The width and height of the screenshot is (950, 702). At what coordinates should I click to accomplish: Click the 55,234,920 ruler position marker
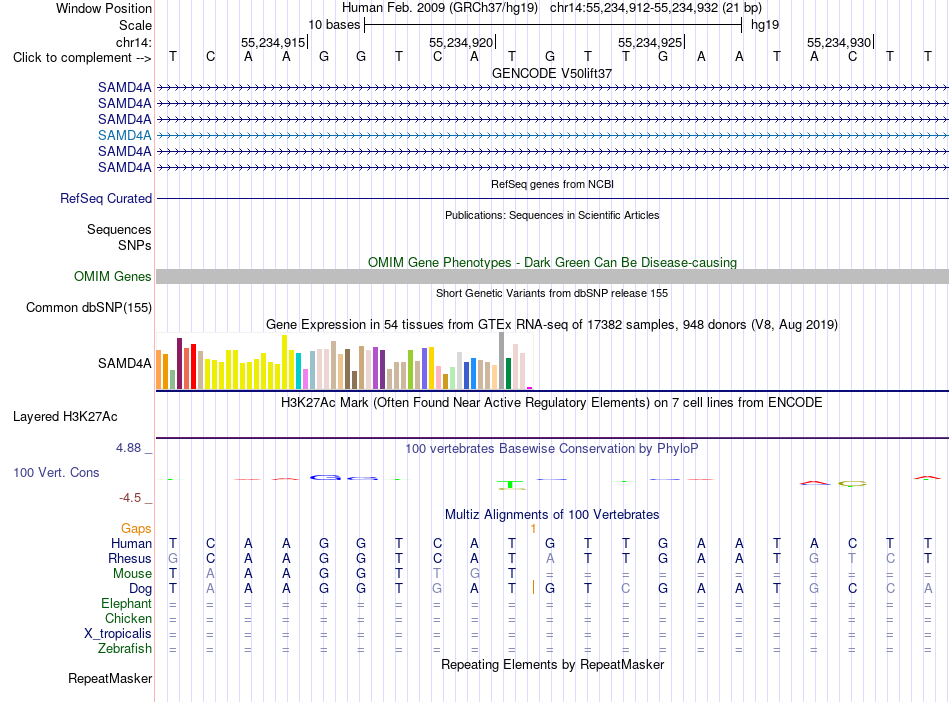pos(461,42)
